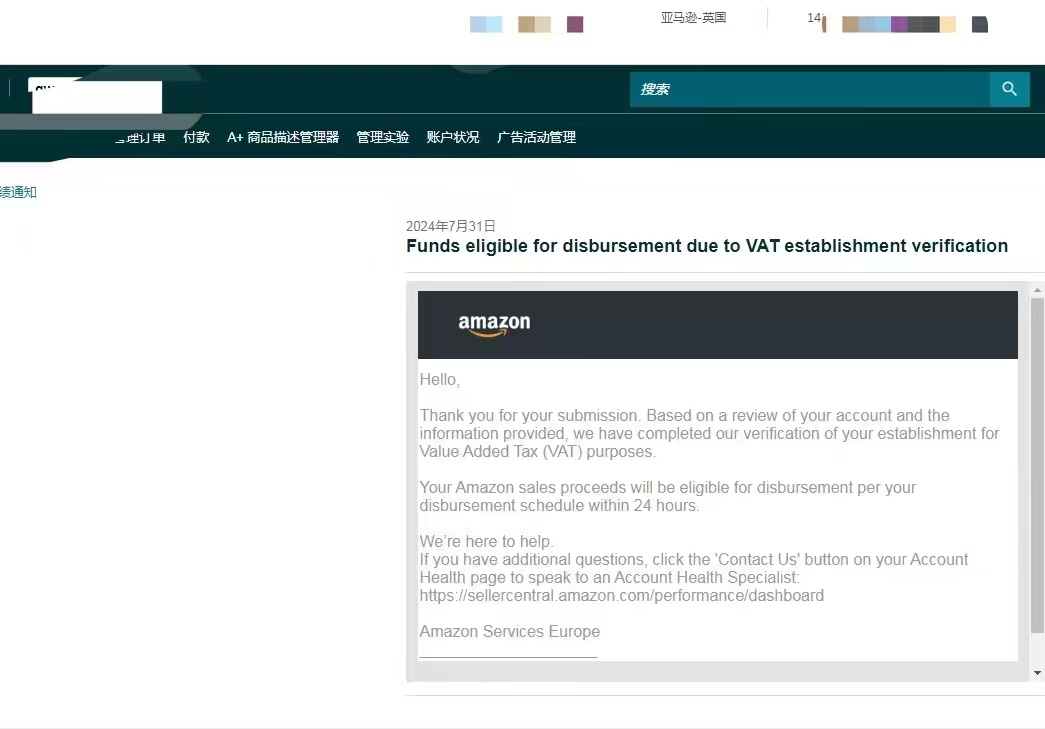
Task: Click the date 2024年7月31日
Action: pos(451,226)
